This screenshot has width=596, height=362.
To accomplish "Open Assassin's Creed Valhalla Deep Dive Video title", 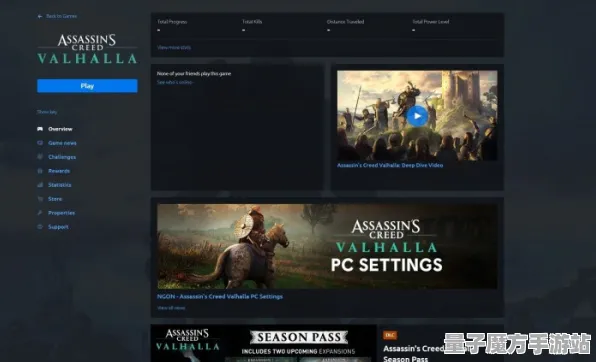I will (x=390, y=165).
